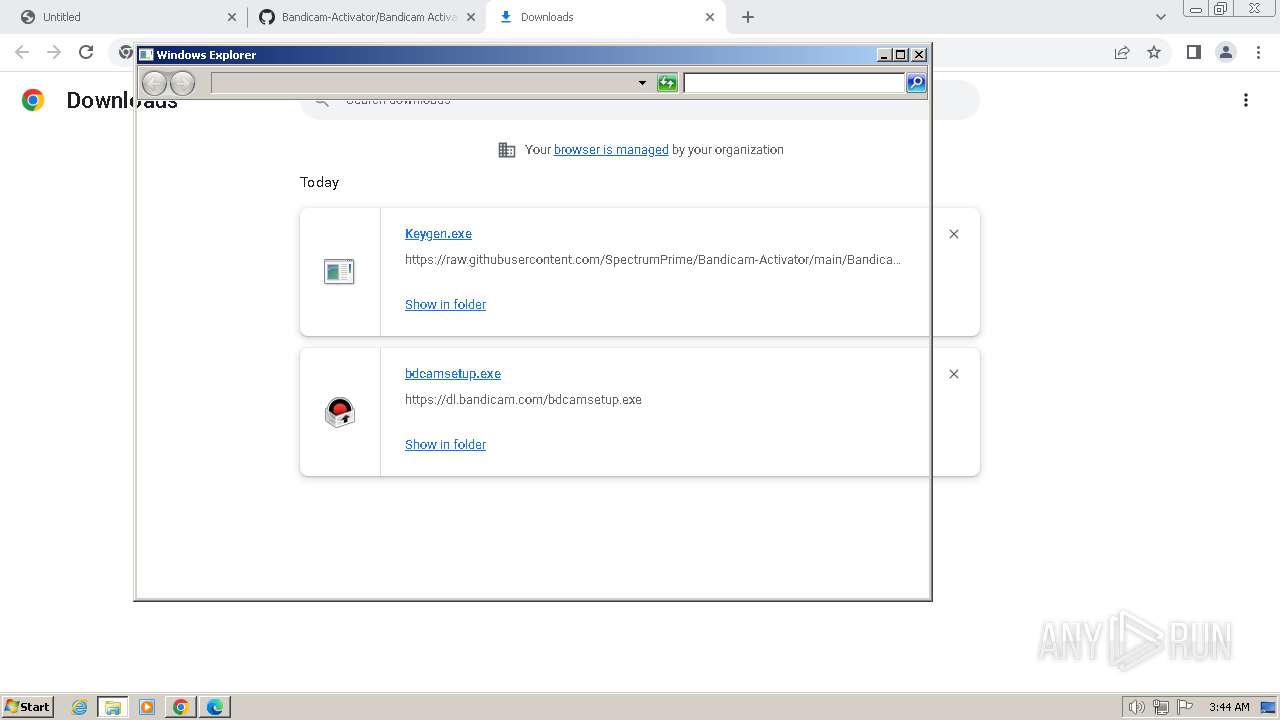Open a new Chrome tab
The width and height of the screenshot is (1280, 720).
(748, 17)
